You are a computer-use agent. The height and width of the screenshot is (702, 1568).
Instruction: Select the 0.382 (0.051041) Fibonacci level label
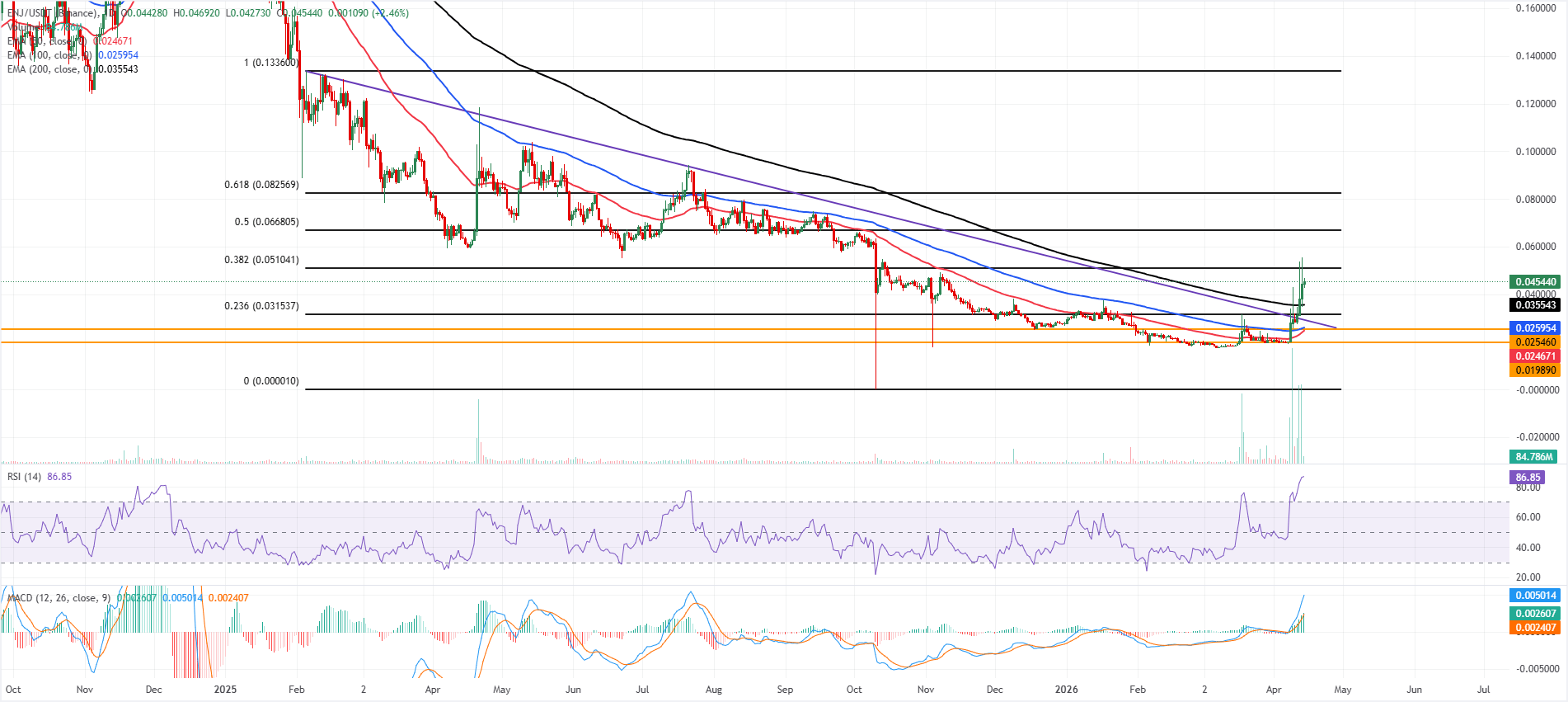click(261, 260)
